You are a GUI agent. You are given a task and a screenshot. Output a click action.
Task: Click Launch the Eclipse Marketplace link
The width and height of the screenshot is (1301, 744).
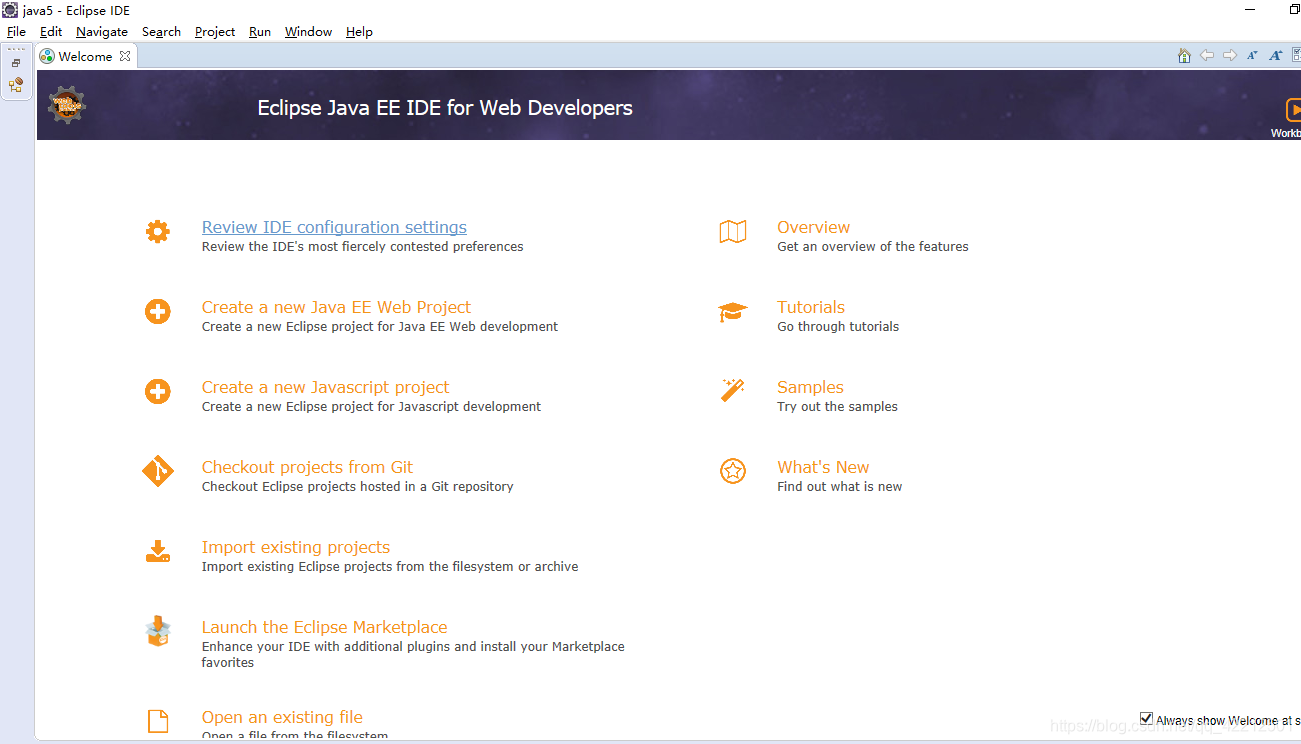click(x=324, y=627)
